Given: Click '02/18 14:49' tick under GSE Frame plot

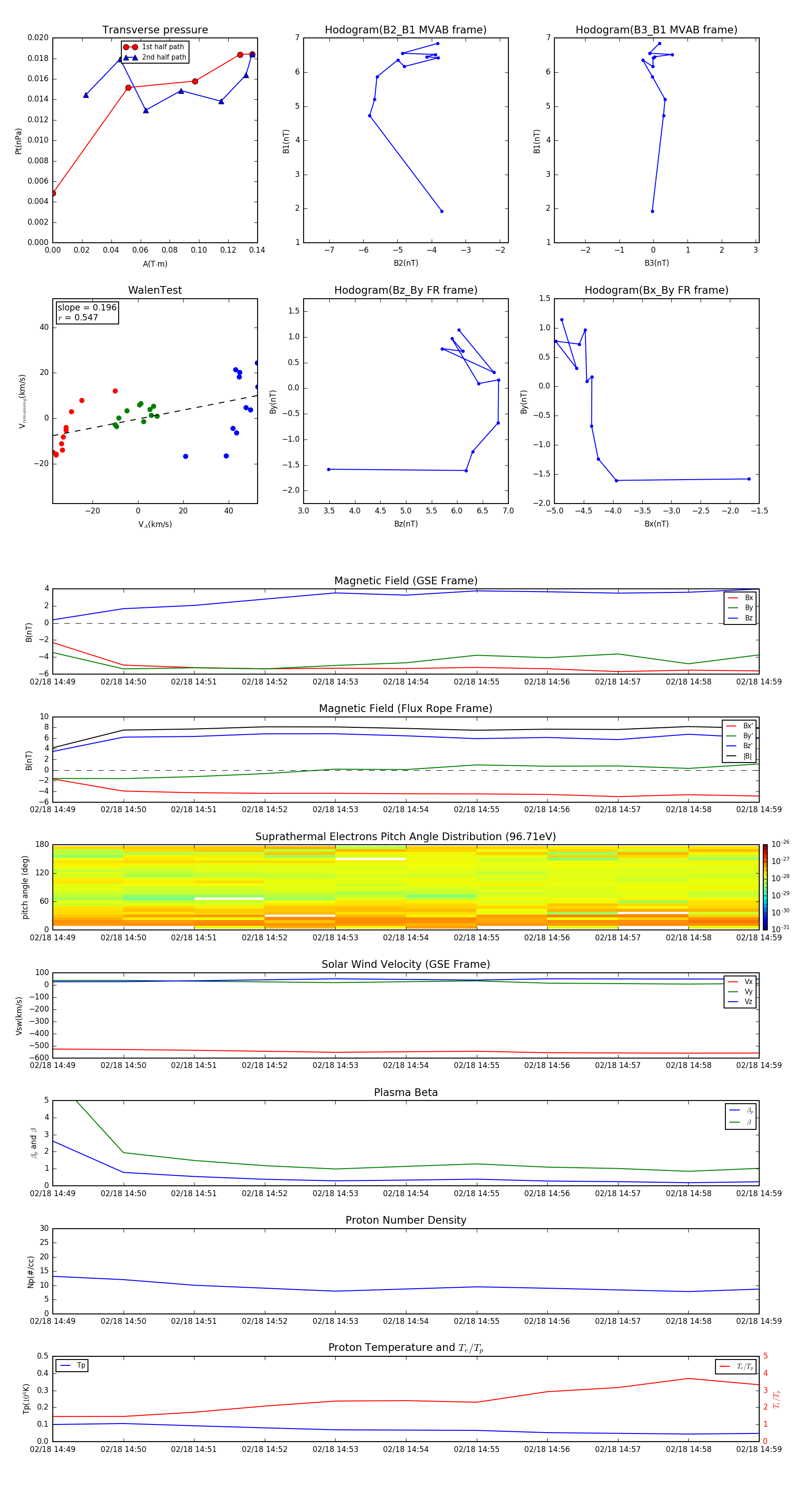Looking at the screenshot, I should [53, 681].
